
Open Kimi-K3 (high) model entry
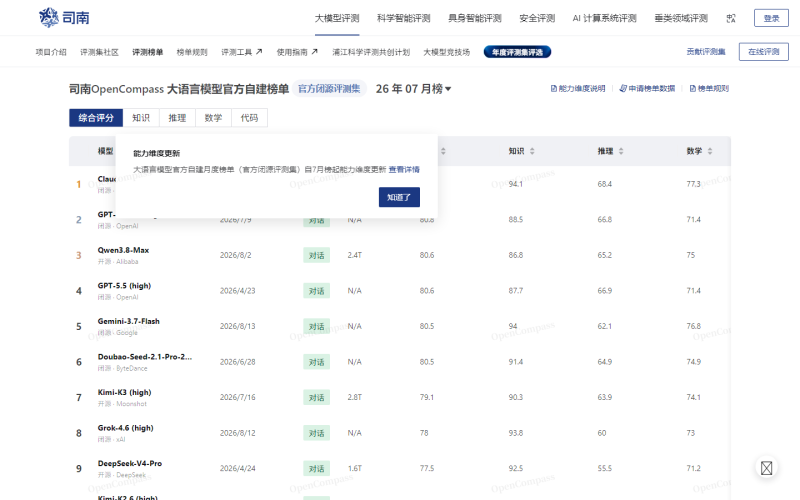tap(124, 392)
